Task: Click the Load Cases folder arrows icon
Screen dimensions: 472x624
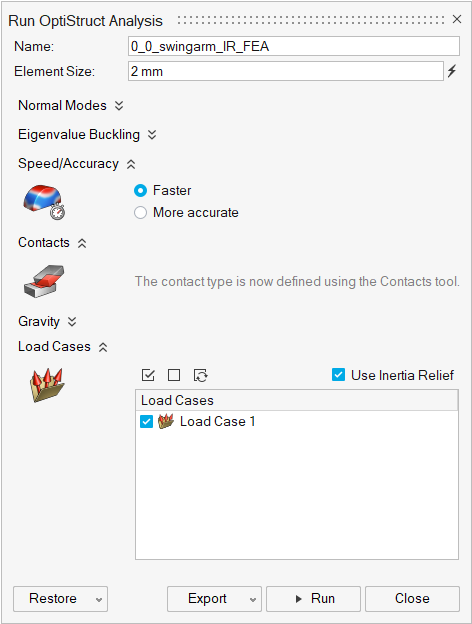Action: [47, 385]
